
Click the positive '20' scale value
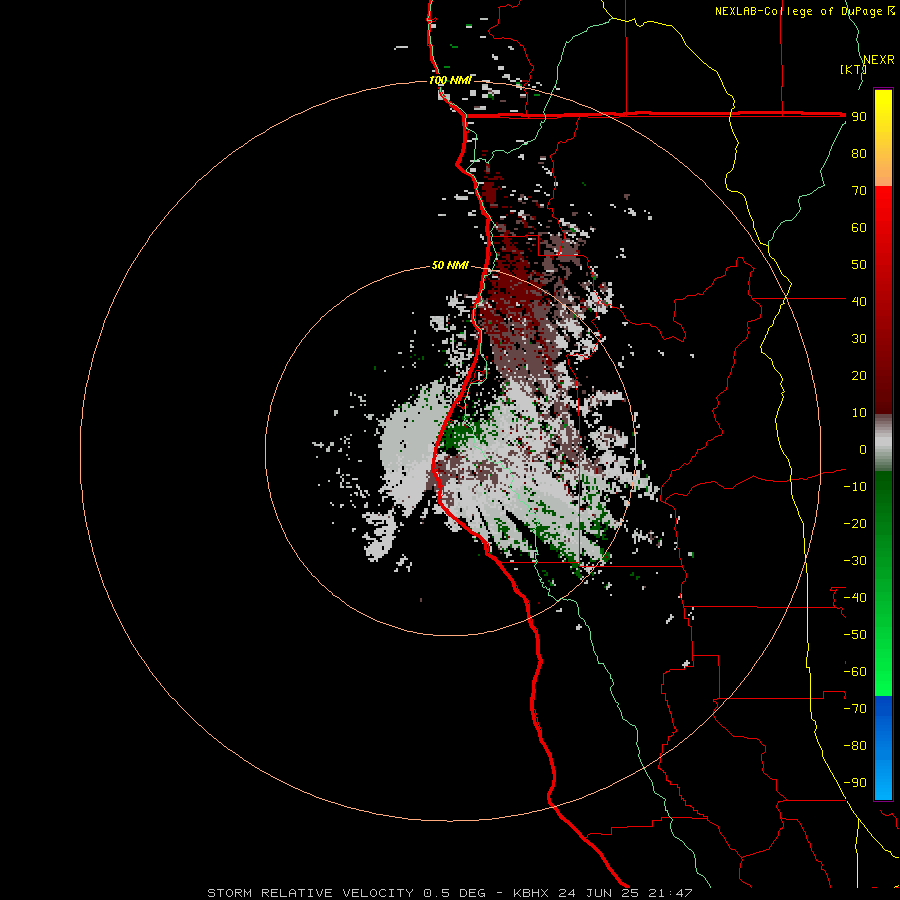859,375
